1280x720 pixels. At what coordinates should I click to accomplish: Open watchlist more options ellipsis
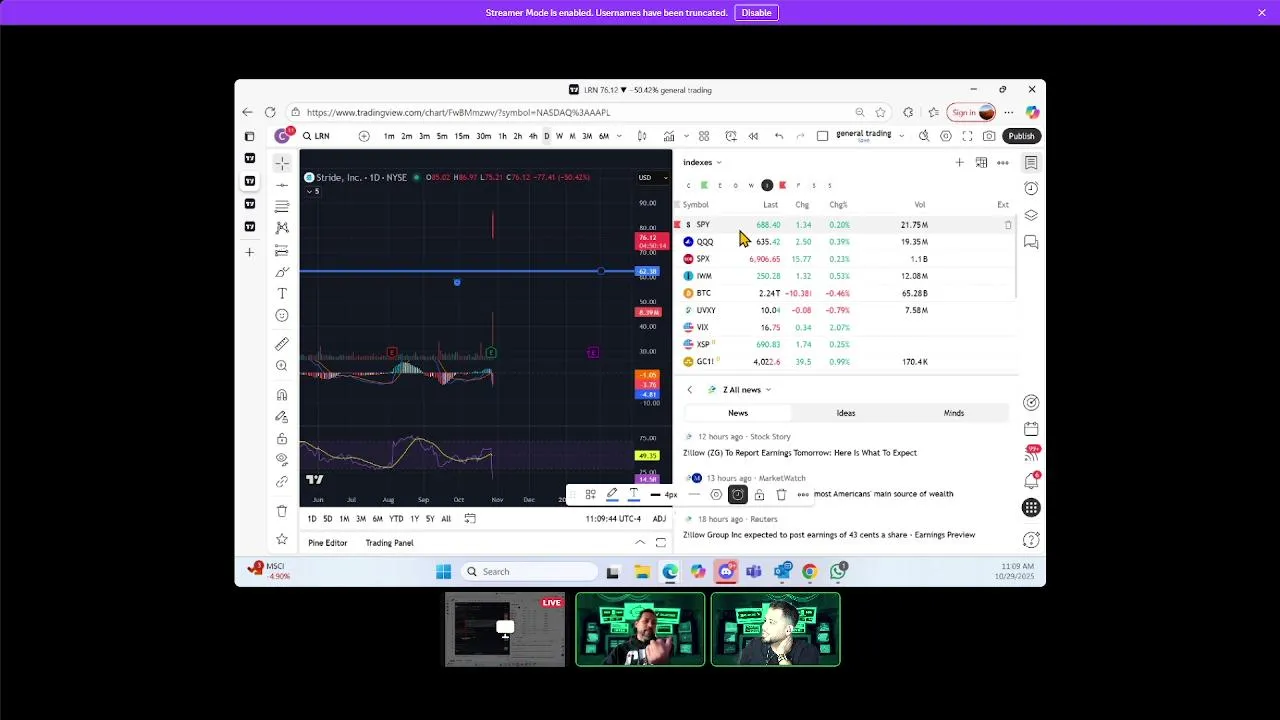(1003, 162)
